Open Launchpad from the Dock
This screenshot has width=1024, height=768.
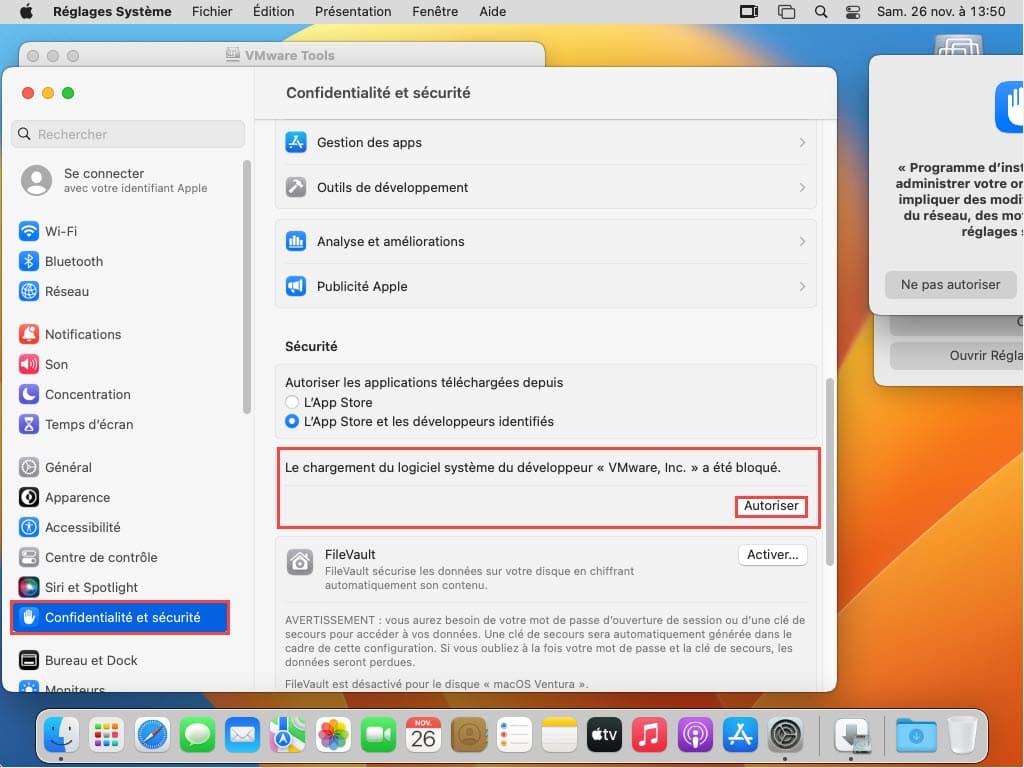106,735
